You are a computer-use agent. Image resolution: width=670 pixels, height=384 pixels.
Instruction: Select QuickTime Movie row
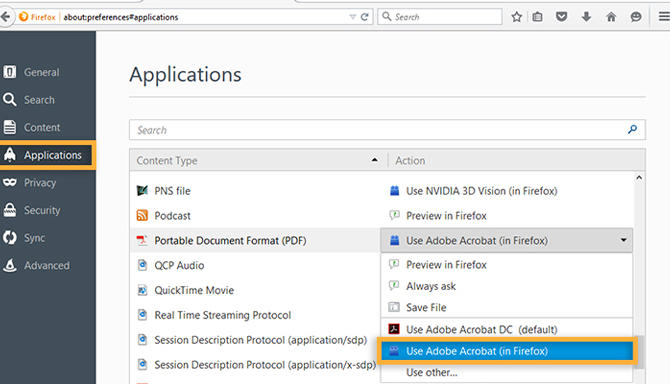255,290
